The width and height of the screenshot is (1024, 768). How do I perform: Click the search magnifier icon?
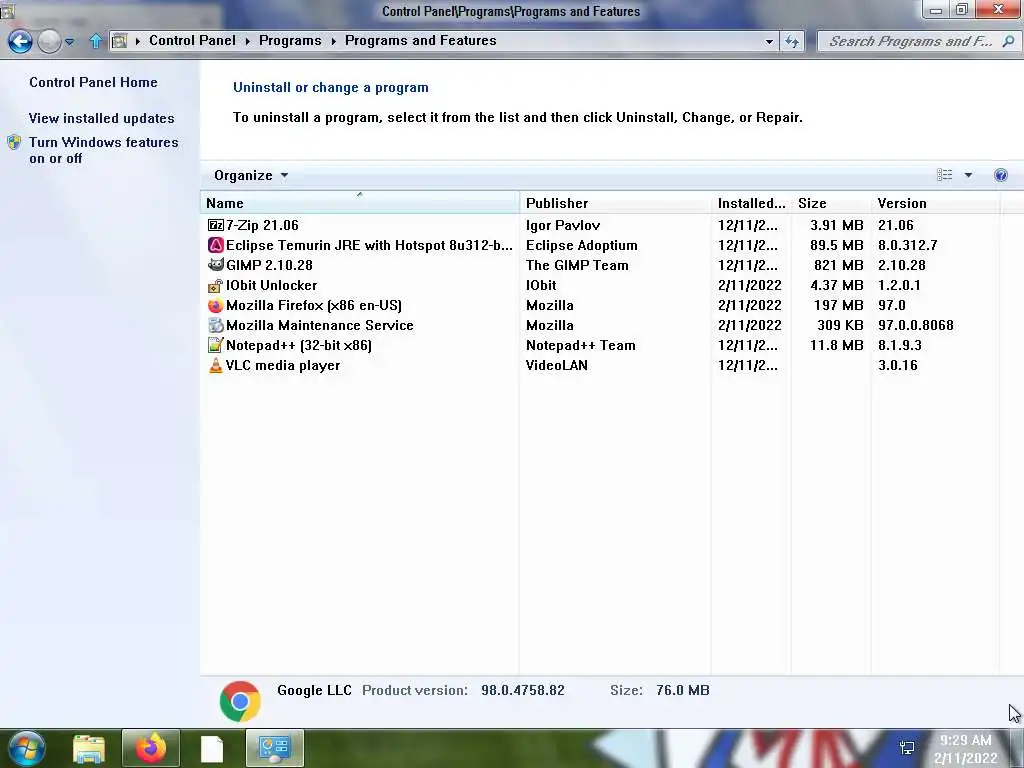coord(1008,41)
